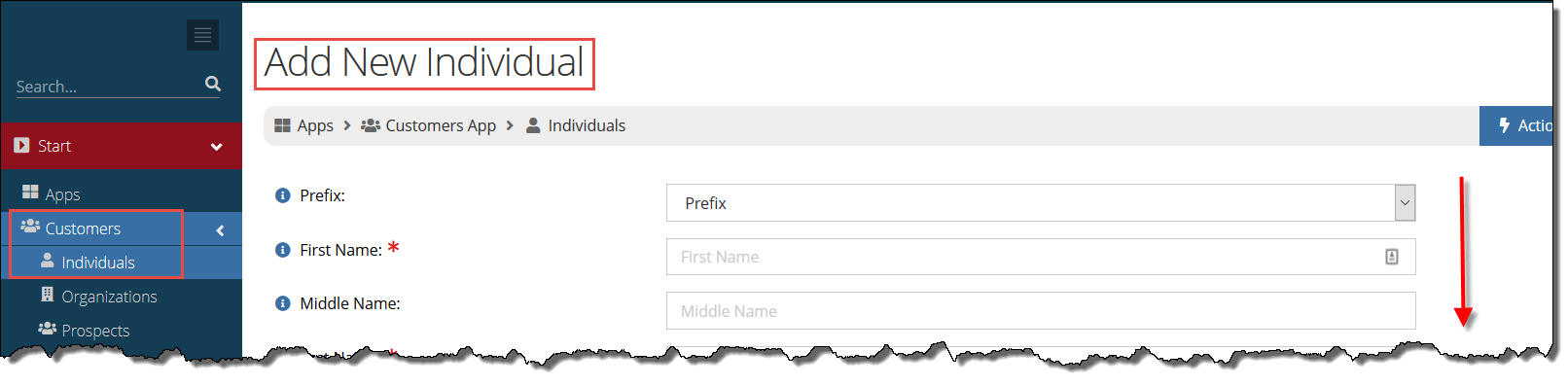Click the Organizations building icon

point(47,295)
